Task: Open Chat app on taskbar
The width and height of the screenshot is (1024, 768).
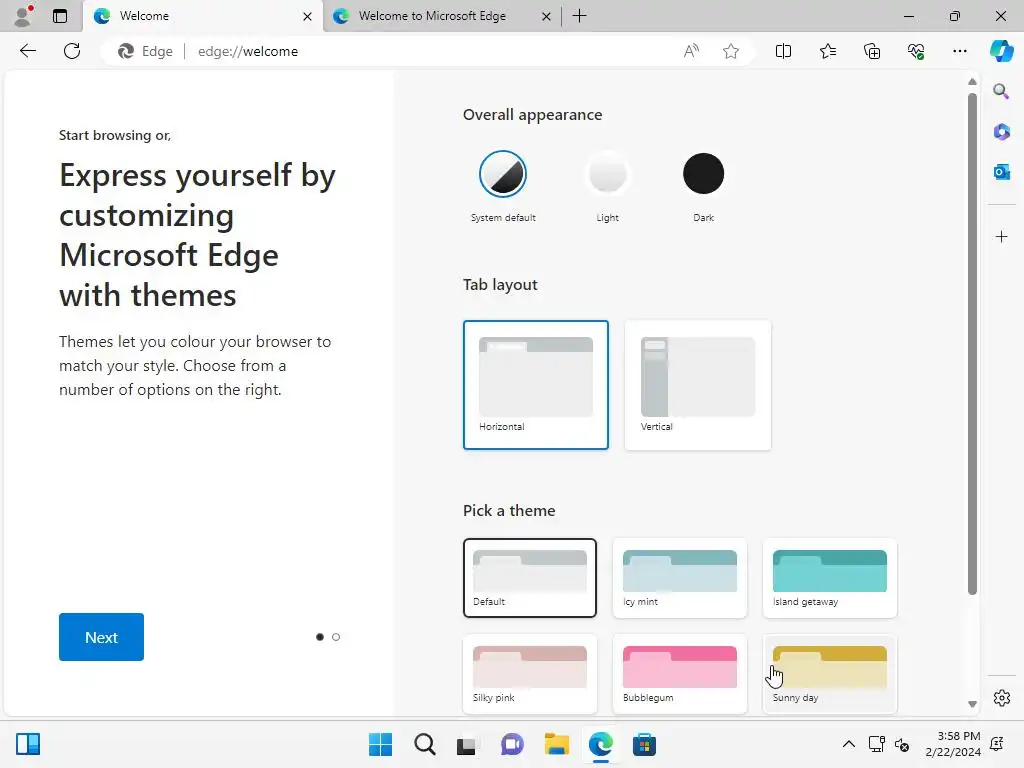Action: click(x=512, y=744)
